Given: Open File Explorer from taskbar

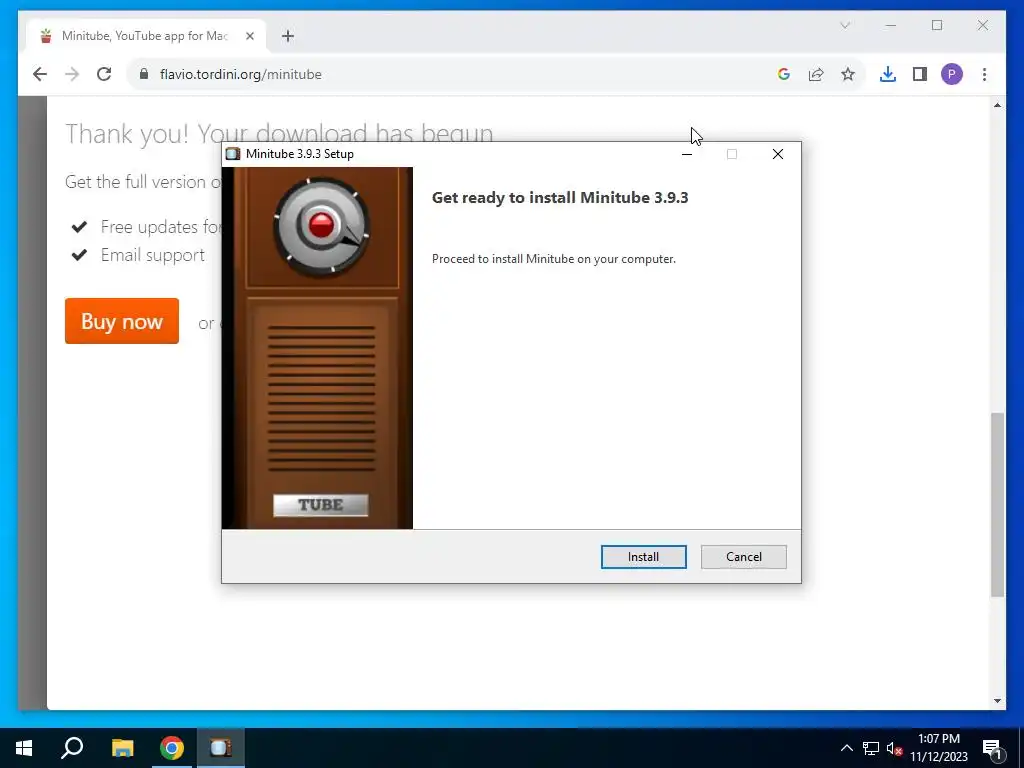Looking at the screenshot, I should click(122, 748).
